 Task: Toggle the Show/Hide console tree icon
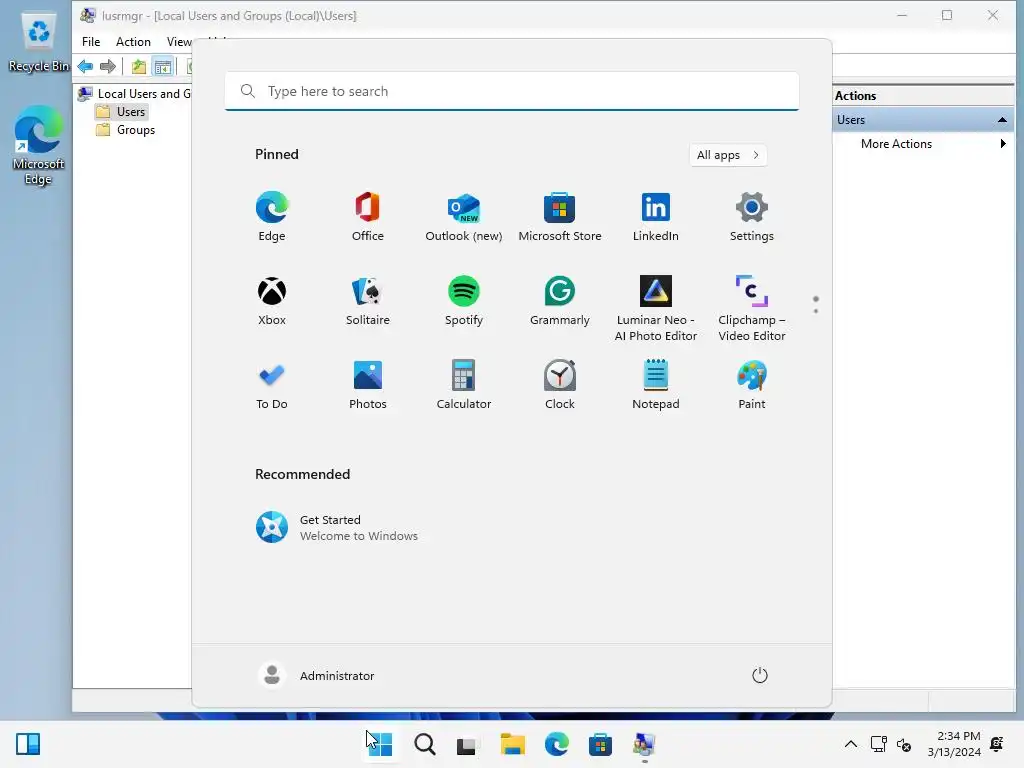(x=163, y=66)
